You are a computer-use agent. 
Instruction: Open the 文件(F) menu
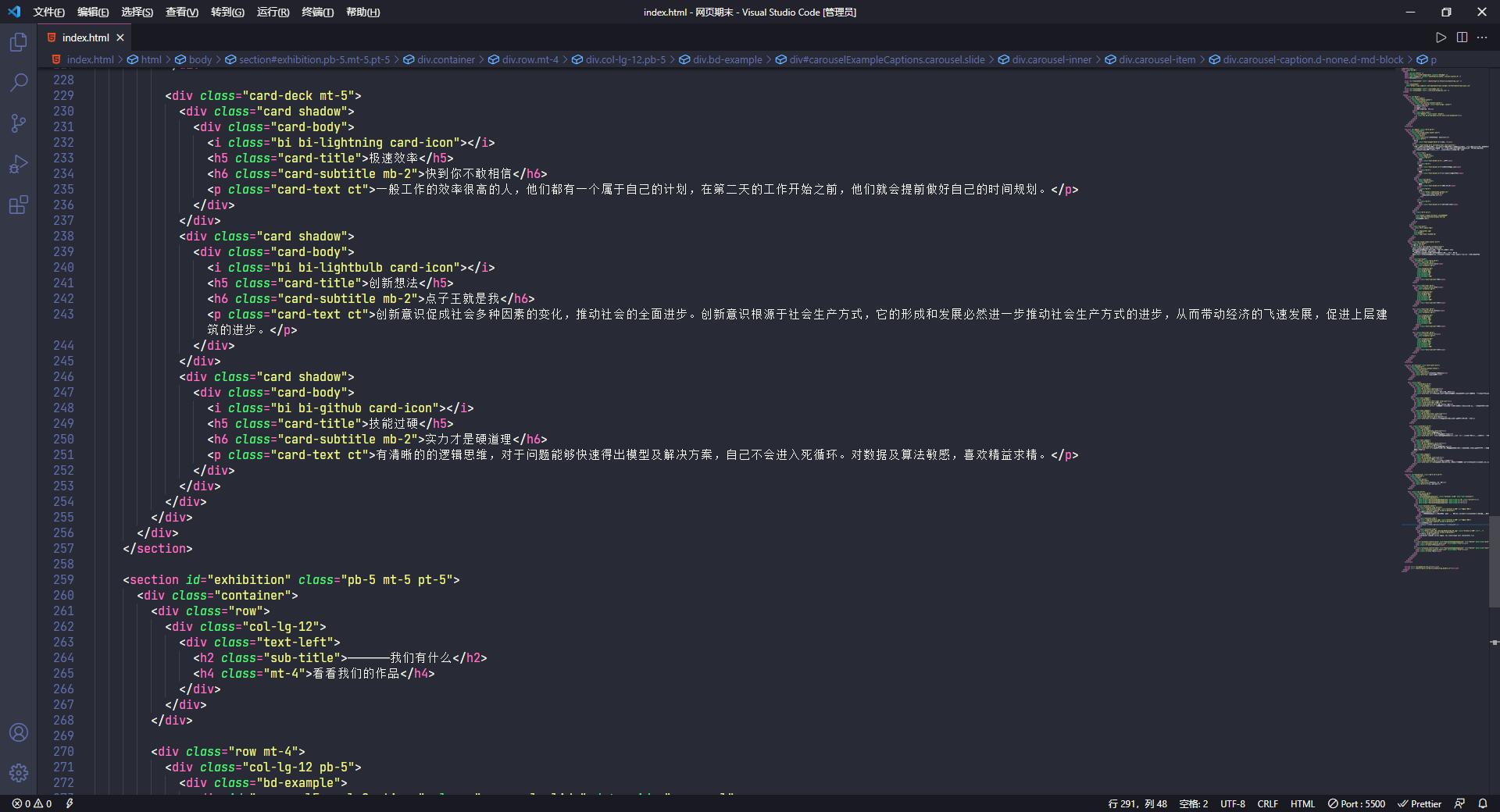(x=48, y=12)
